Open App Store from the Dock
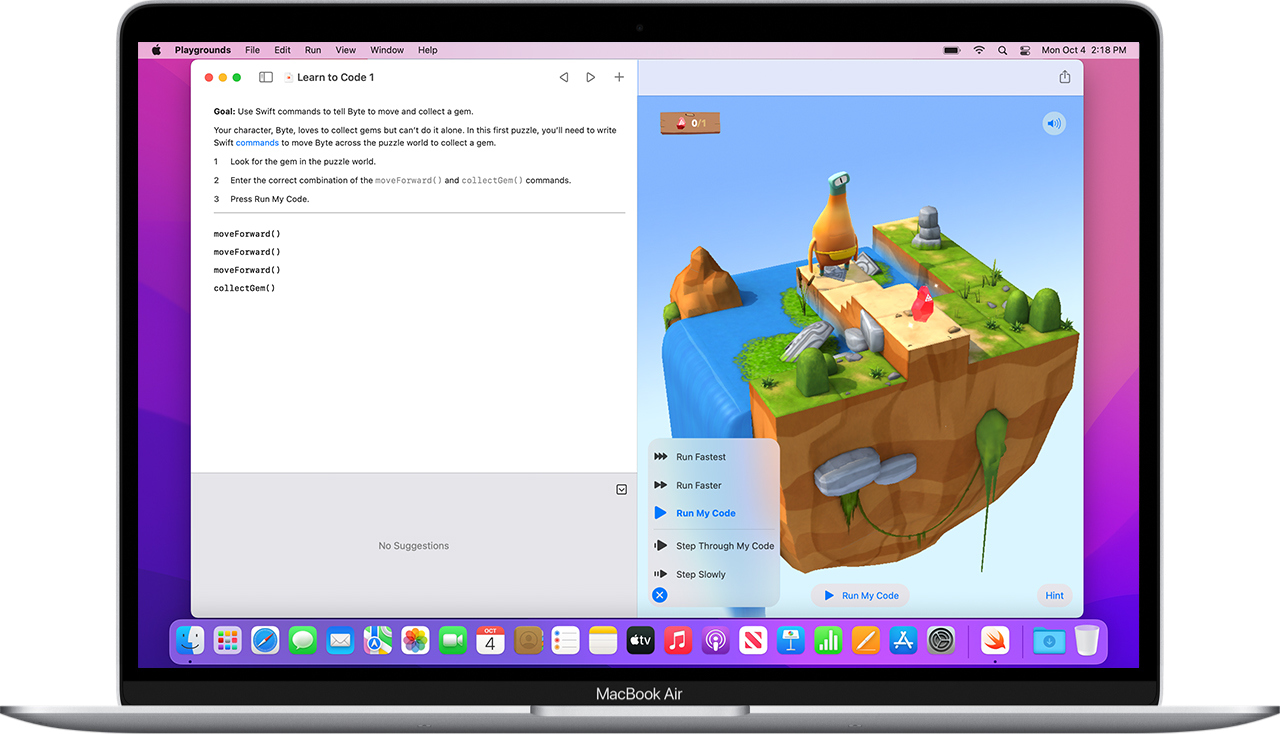 [x=903, y=640]
